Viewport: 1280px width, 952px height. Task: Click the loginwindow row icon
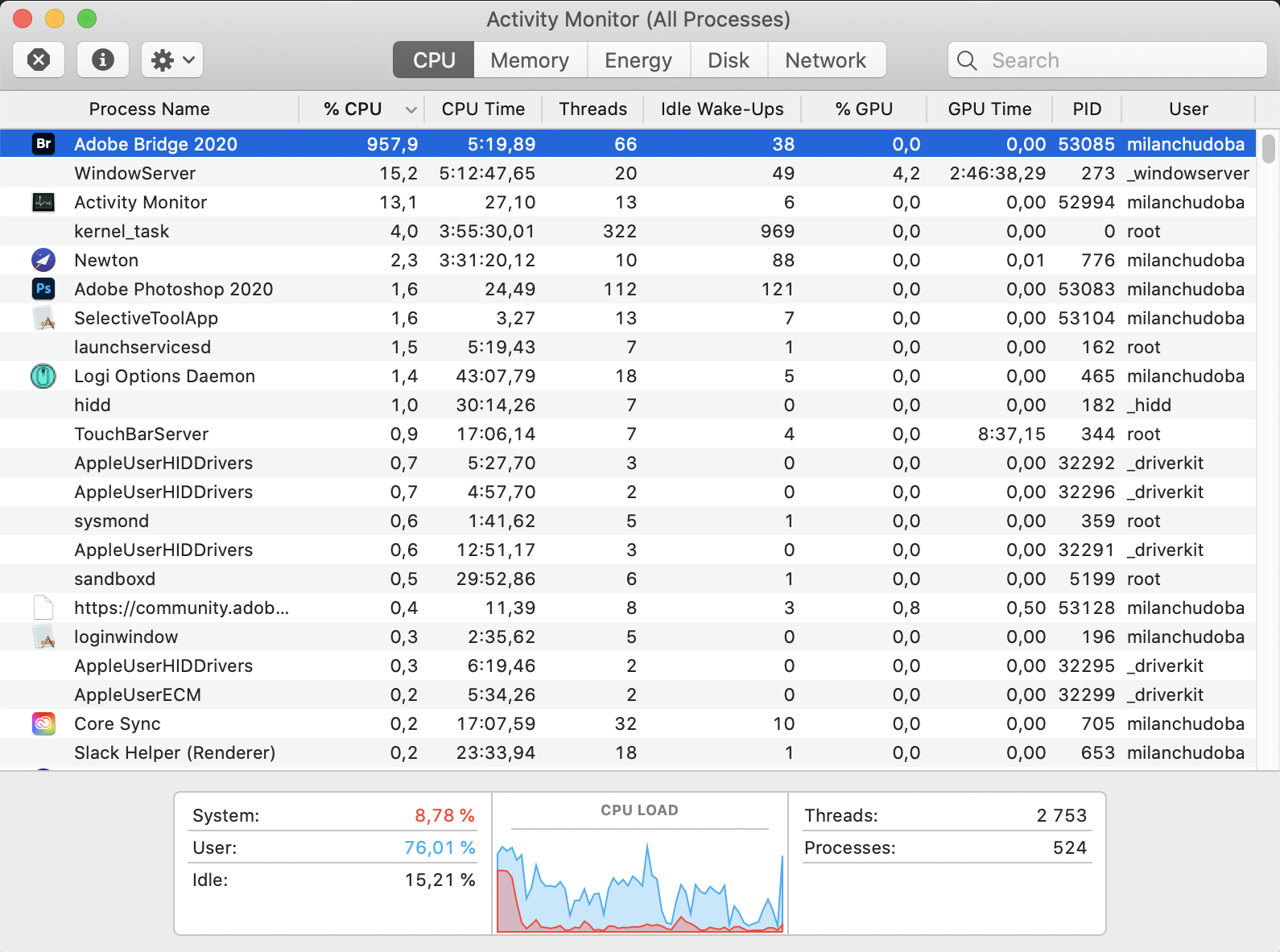(43, 637)
